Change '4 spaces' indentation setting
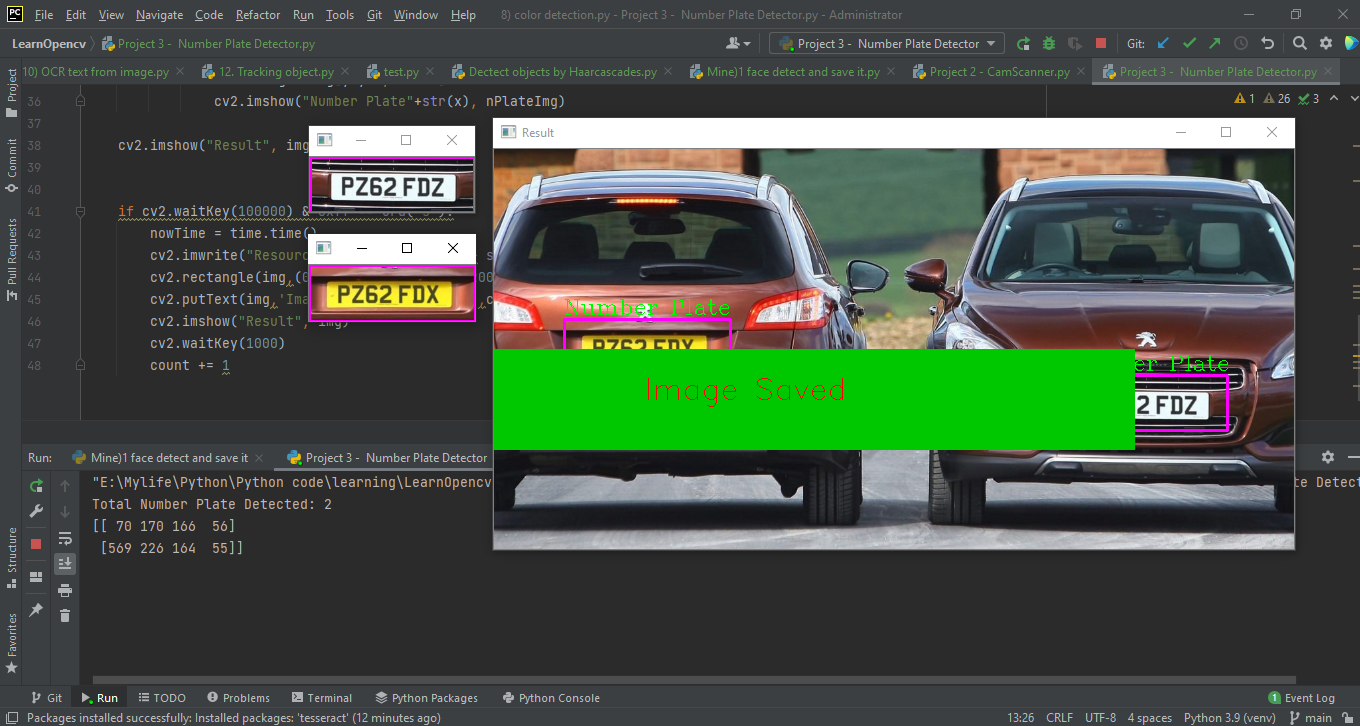The image size is (1360, 726). tap(1150, 717)
